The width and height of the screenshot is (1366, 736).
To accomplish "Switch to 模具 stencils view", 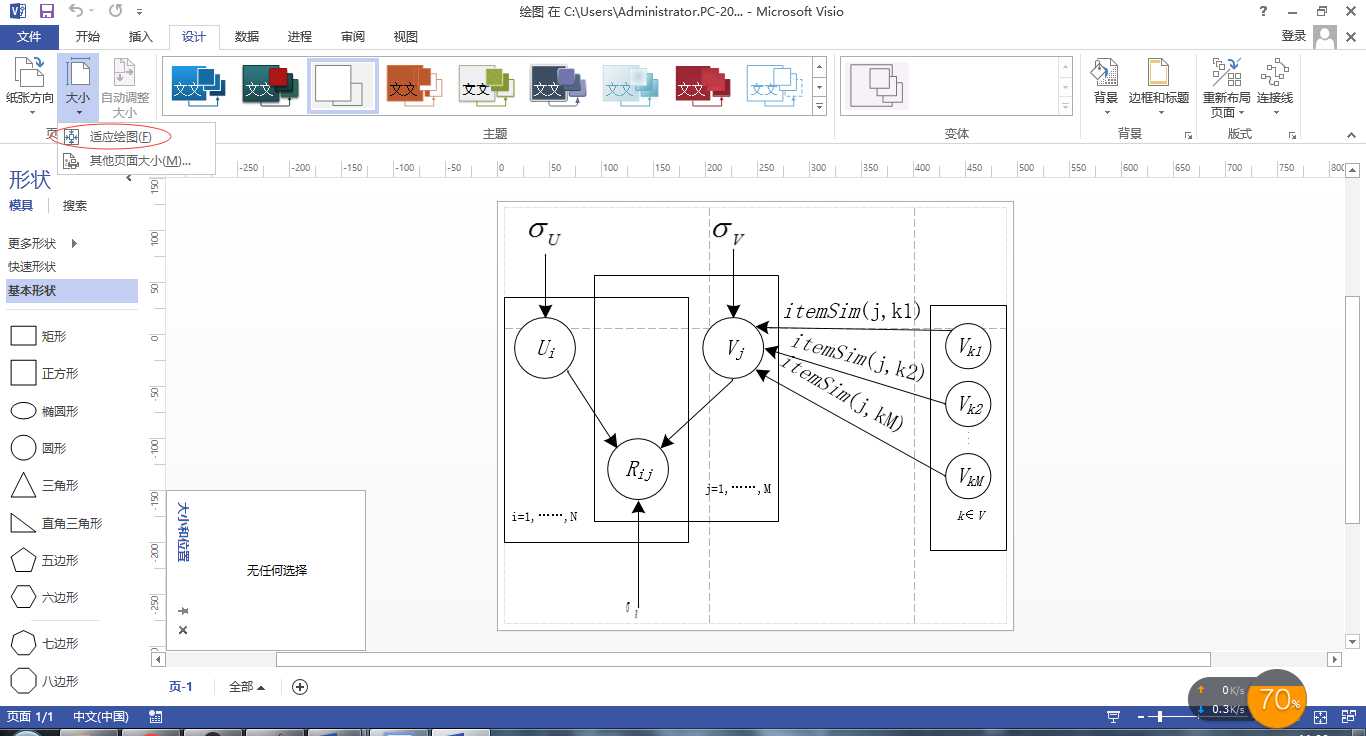I will point(21,205).
